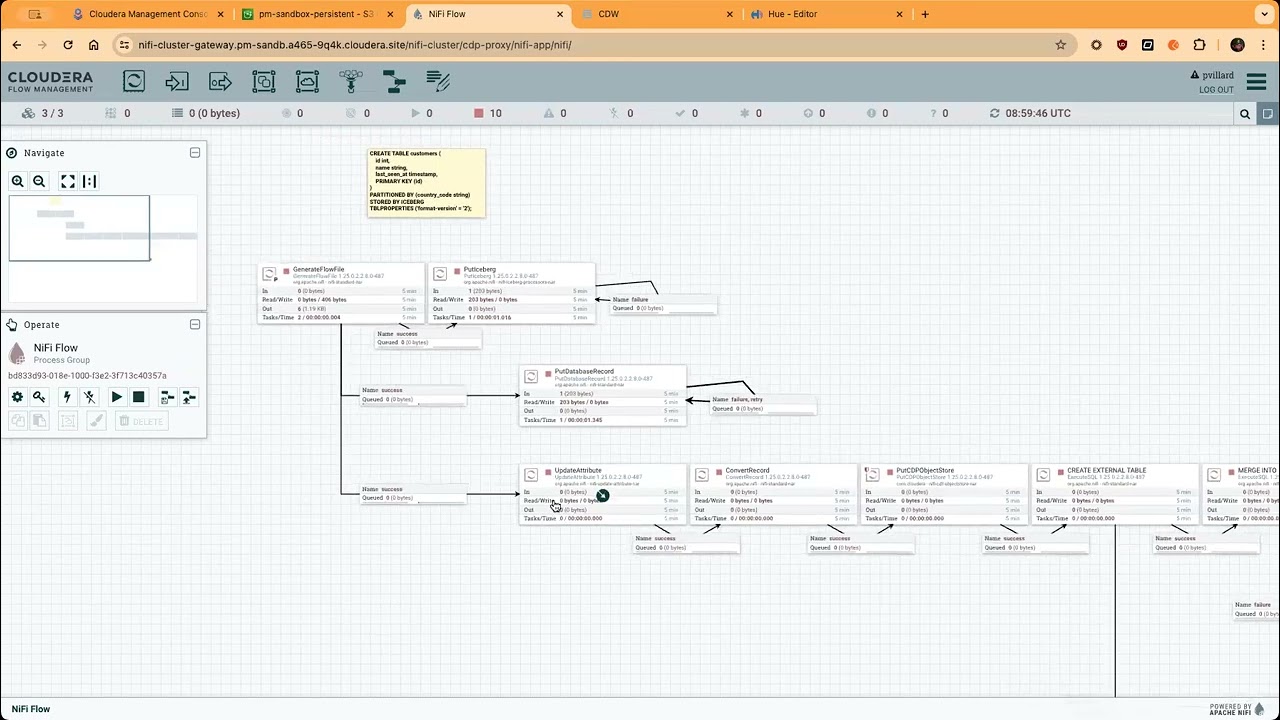Set the actual-size zoom in Navigate panel
Image resolution: width=1280 pixels, height=720 pixels.
(x=90, y=181)
